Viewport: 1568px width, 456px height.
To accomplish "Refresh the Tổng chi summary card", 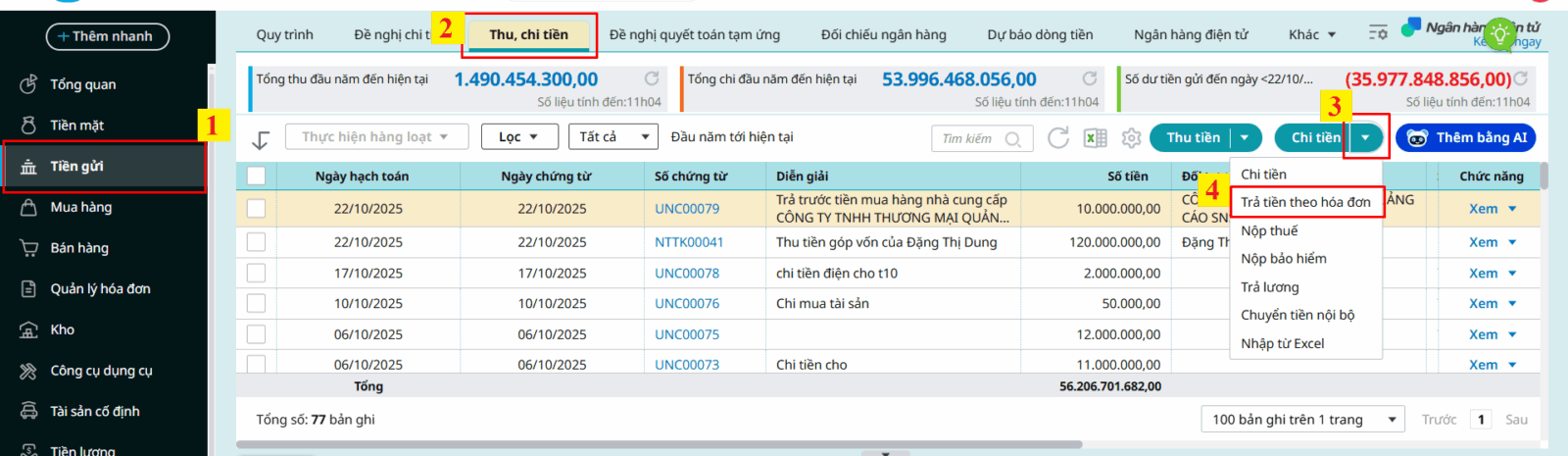I will (x=1089, y=78).
